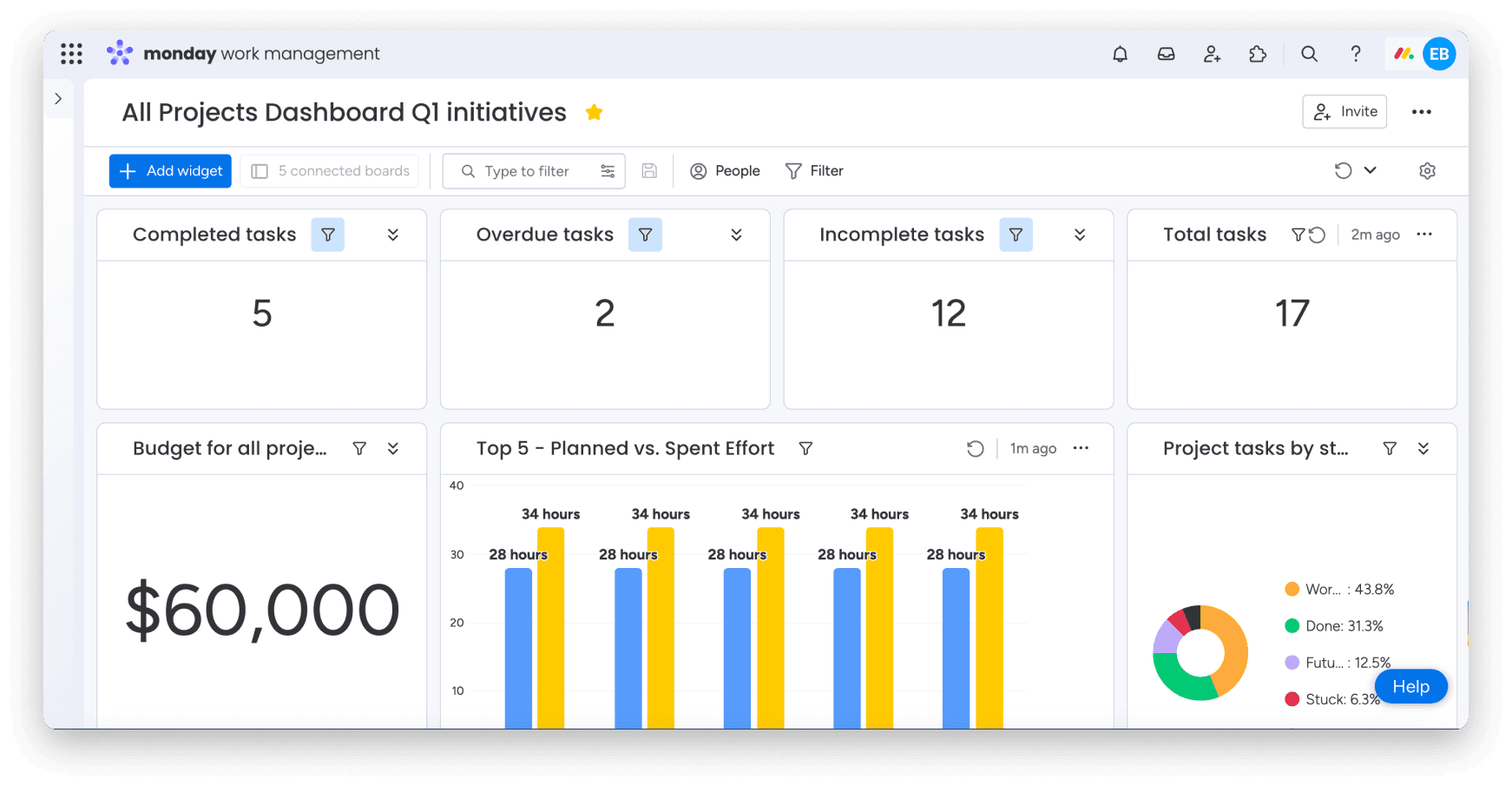The width and height of the screenshot is (1512, 786).
Task: Open the inbox icon in the header
Action: pos(1166,53)
